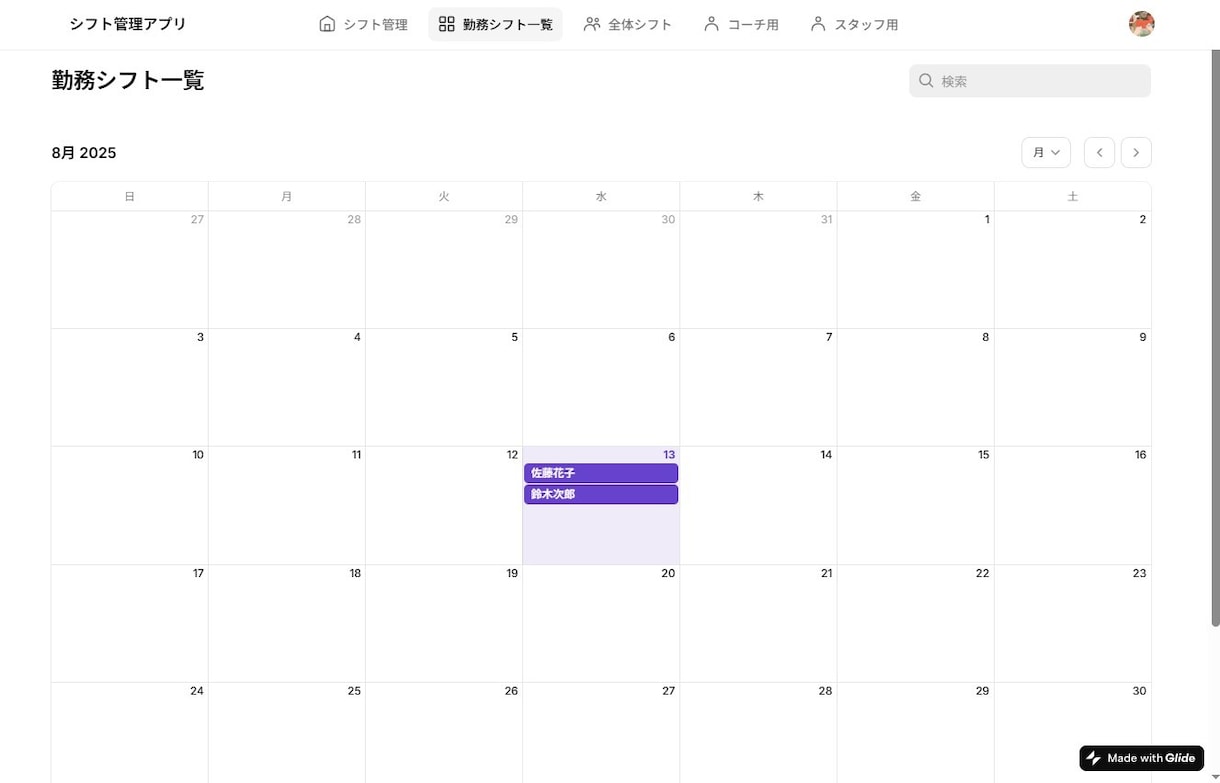
Task: Select the 水 weekday column header
Action: [x=601, y=197]
